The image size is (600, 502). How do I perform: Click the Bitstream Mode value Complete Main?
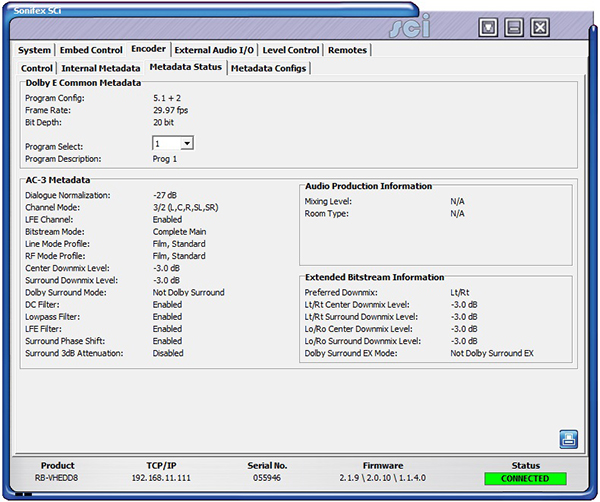coord(179,232)
